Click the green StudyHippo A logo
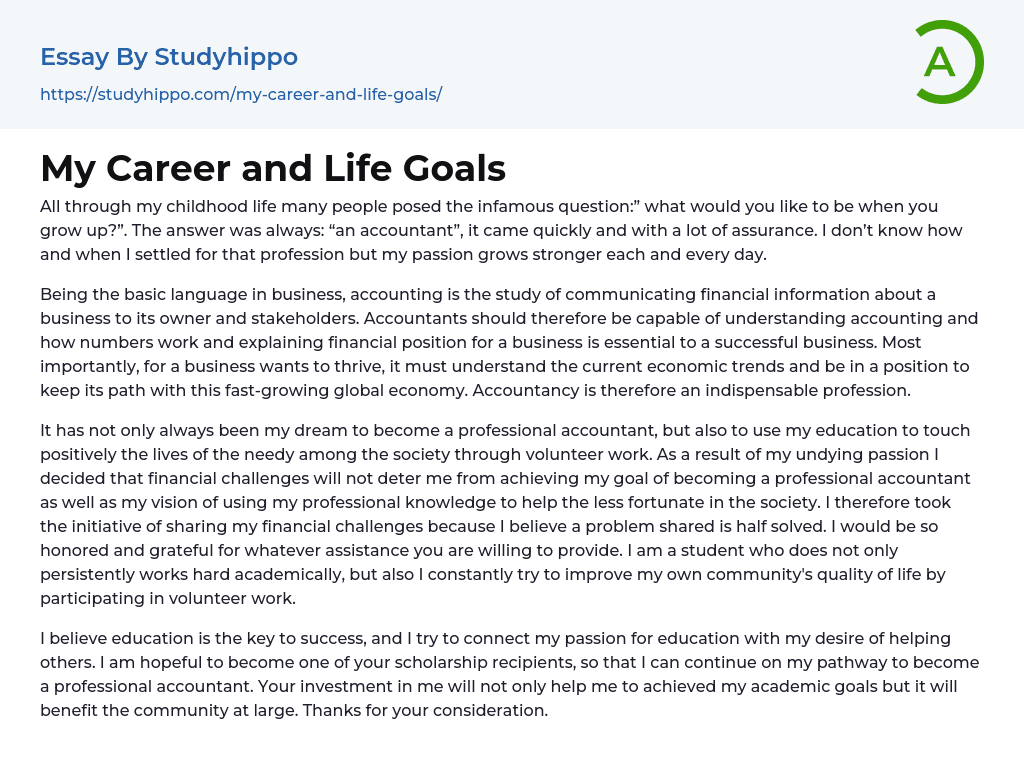Screen dimensions: 1024x779 [x=948, y=62]
